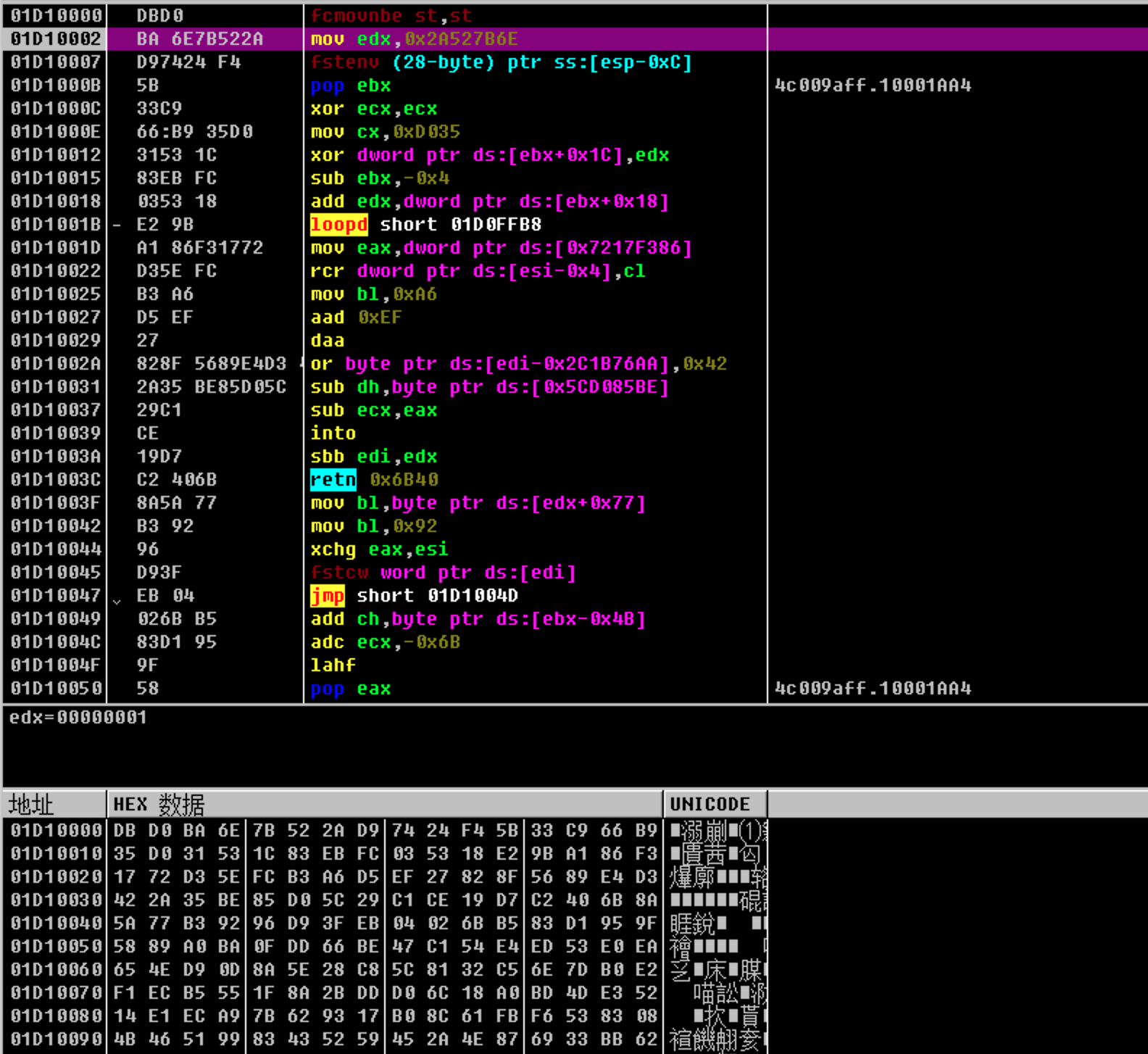Select address 01D10007 in the disassembly

pyautogui.click(x=56, y=62)
